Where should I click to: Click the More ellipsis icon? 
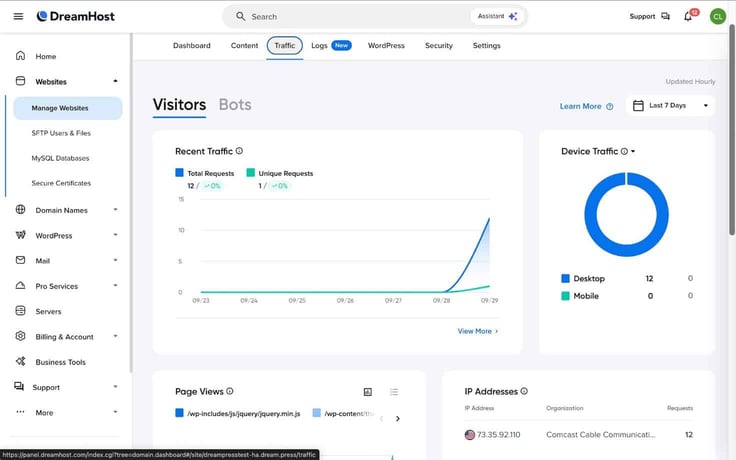pos(20,412)
